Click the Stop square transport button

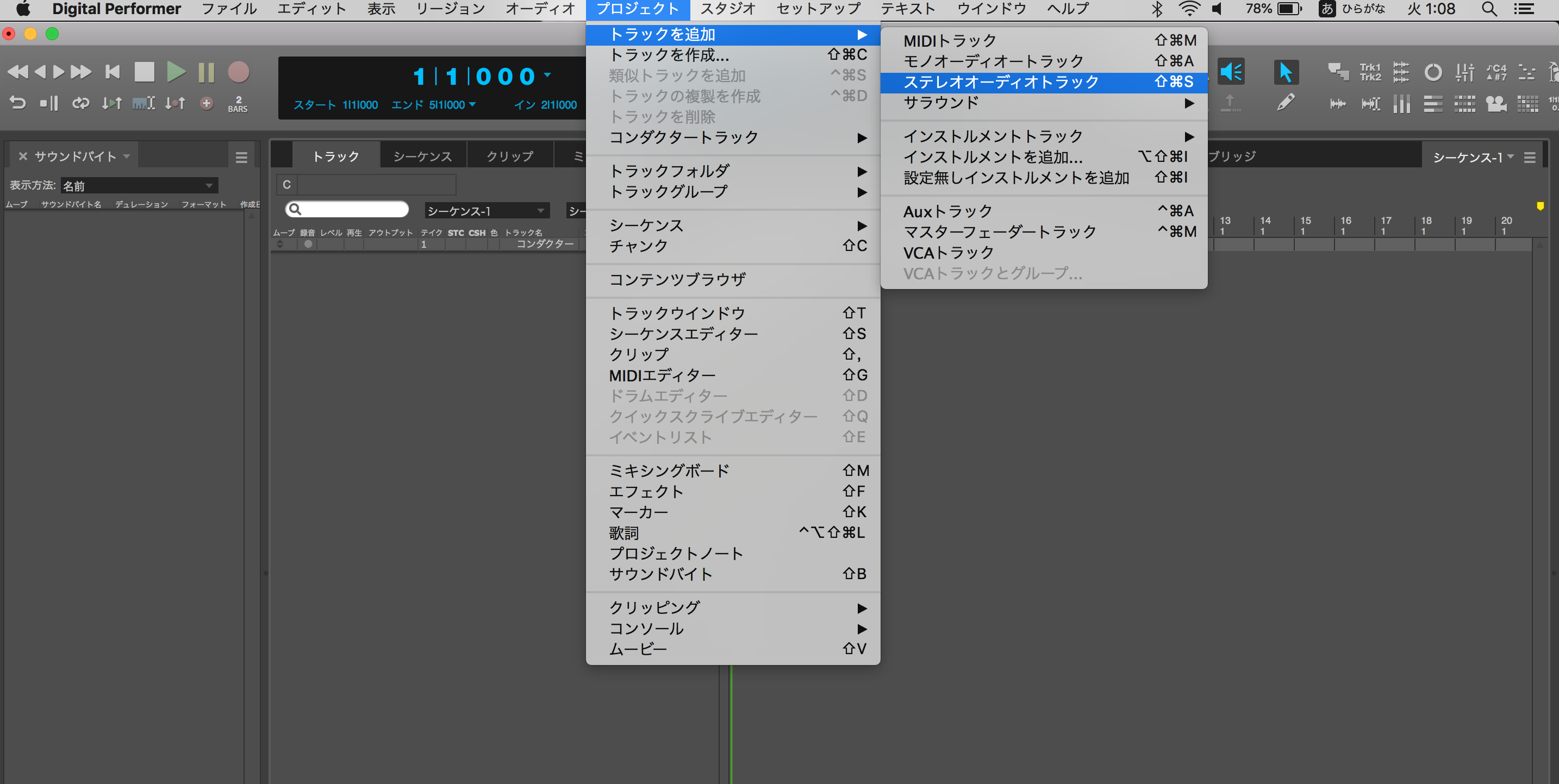pos(144,72)
